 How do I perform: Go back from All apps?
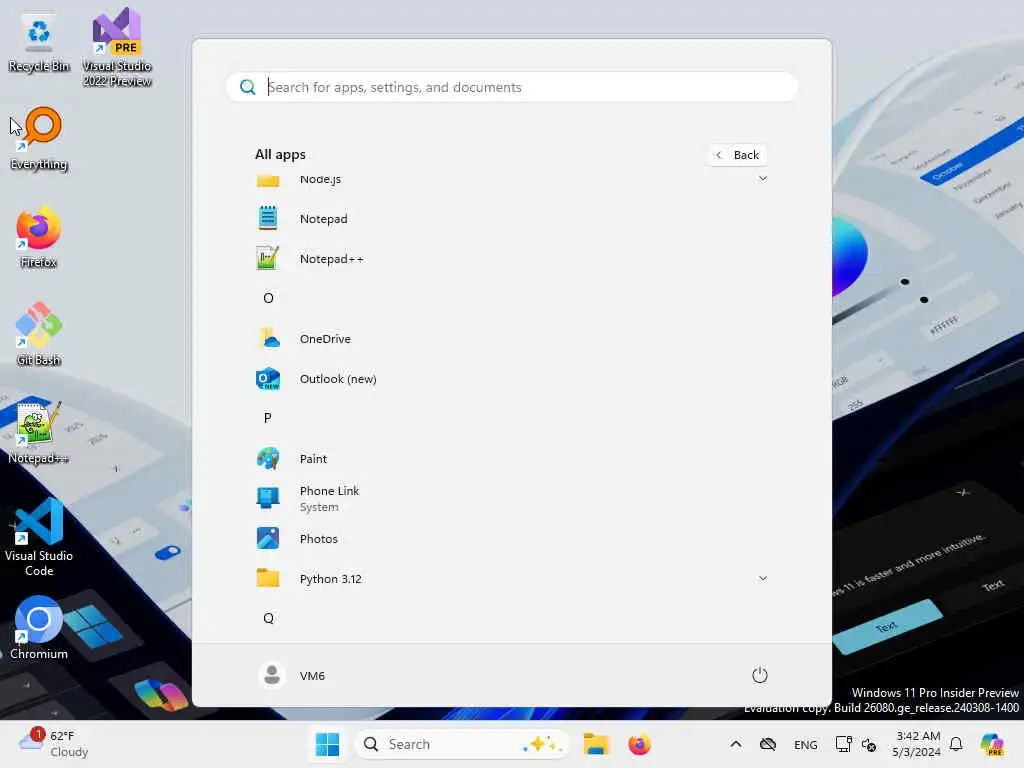coord(738,155)
